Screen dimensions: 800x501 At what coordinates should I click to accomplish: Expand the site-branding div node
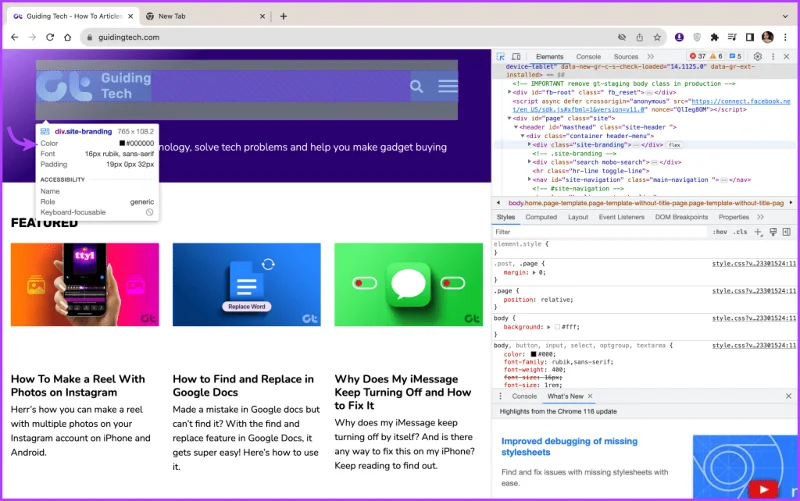[x=529, y=144]
